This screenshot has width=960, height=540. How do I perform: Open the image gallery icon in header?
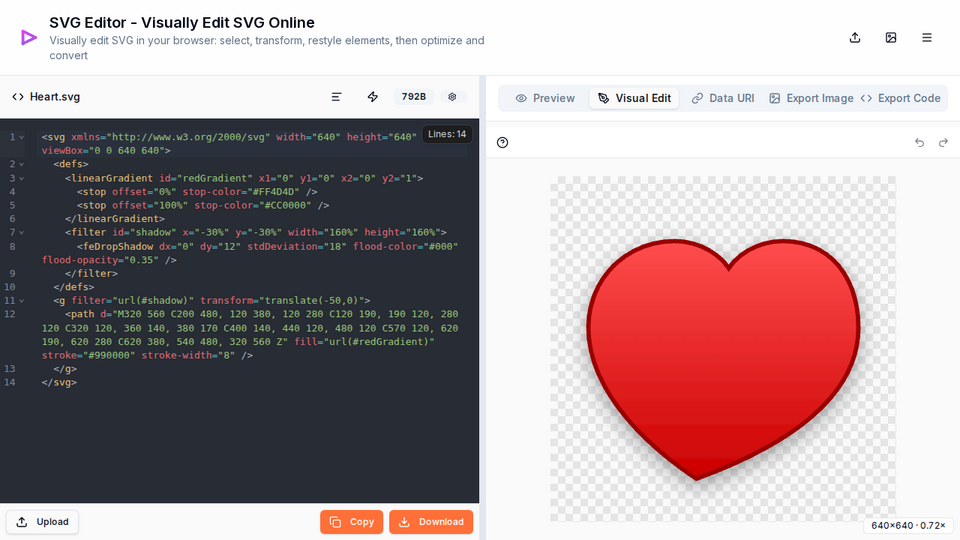click(x=891, y=38)
